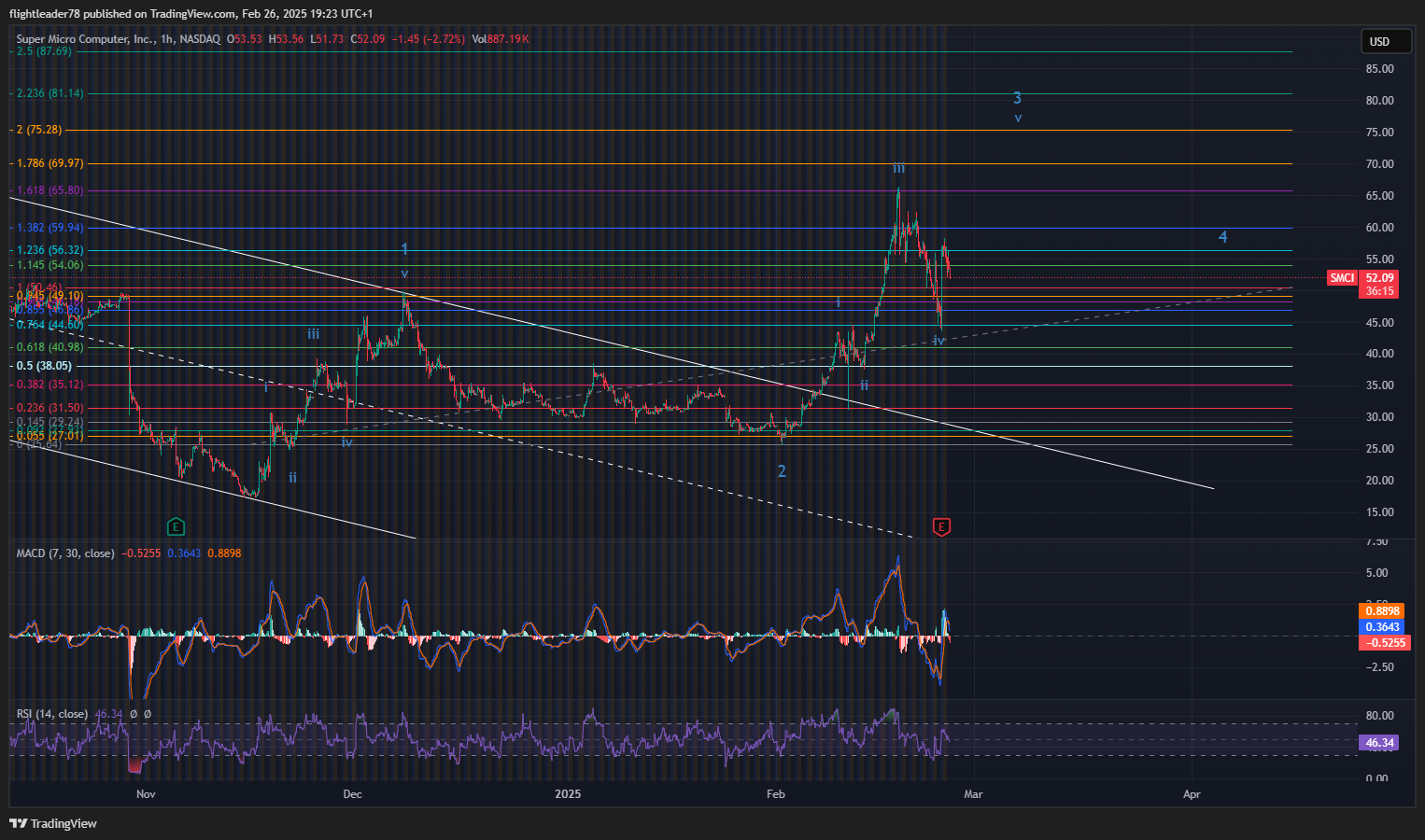Image resolution: width=1425 pixels, height=840 pixels.
Task: Click the Mar label on time axis
Action: [x=973, y=794]
